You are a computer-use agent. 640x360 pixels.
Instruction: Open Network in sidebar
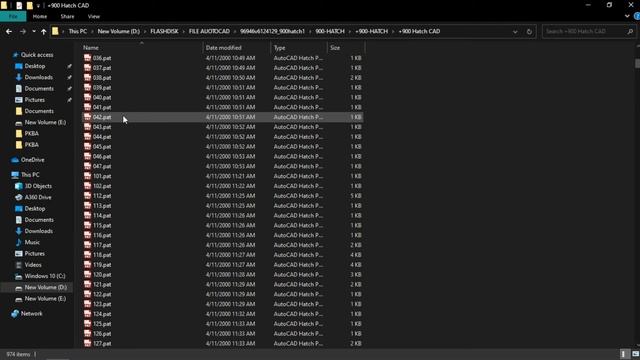tap(31, 313)
